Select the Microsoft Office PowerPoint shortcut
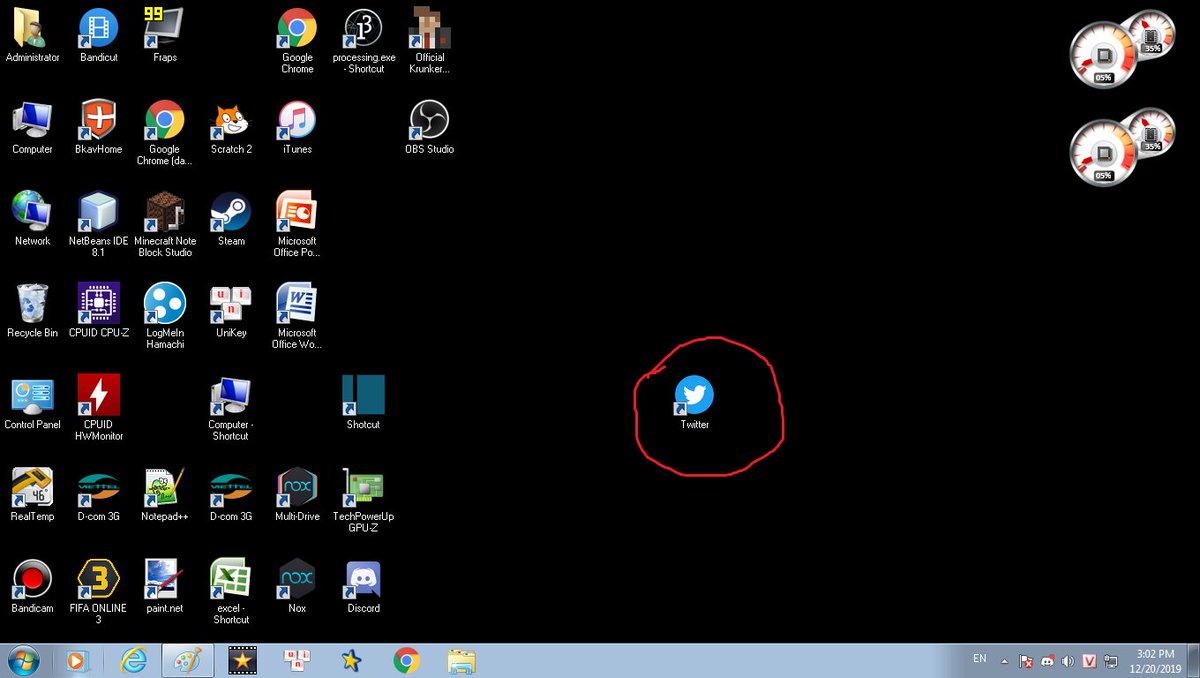 click(297, 224)
